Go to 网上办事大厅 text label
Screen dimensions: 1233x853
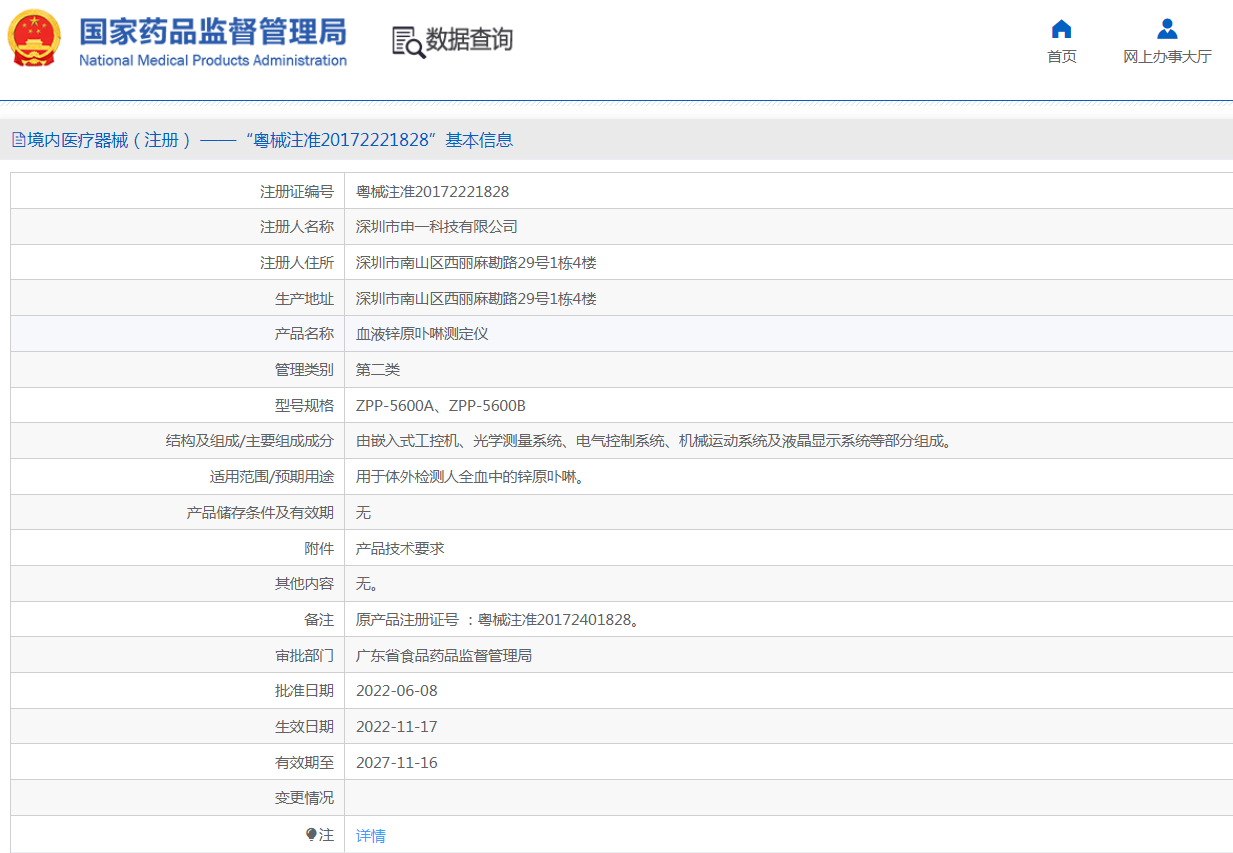coord(1166,57)
